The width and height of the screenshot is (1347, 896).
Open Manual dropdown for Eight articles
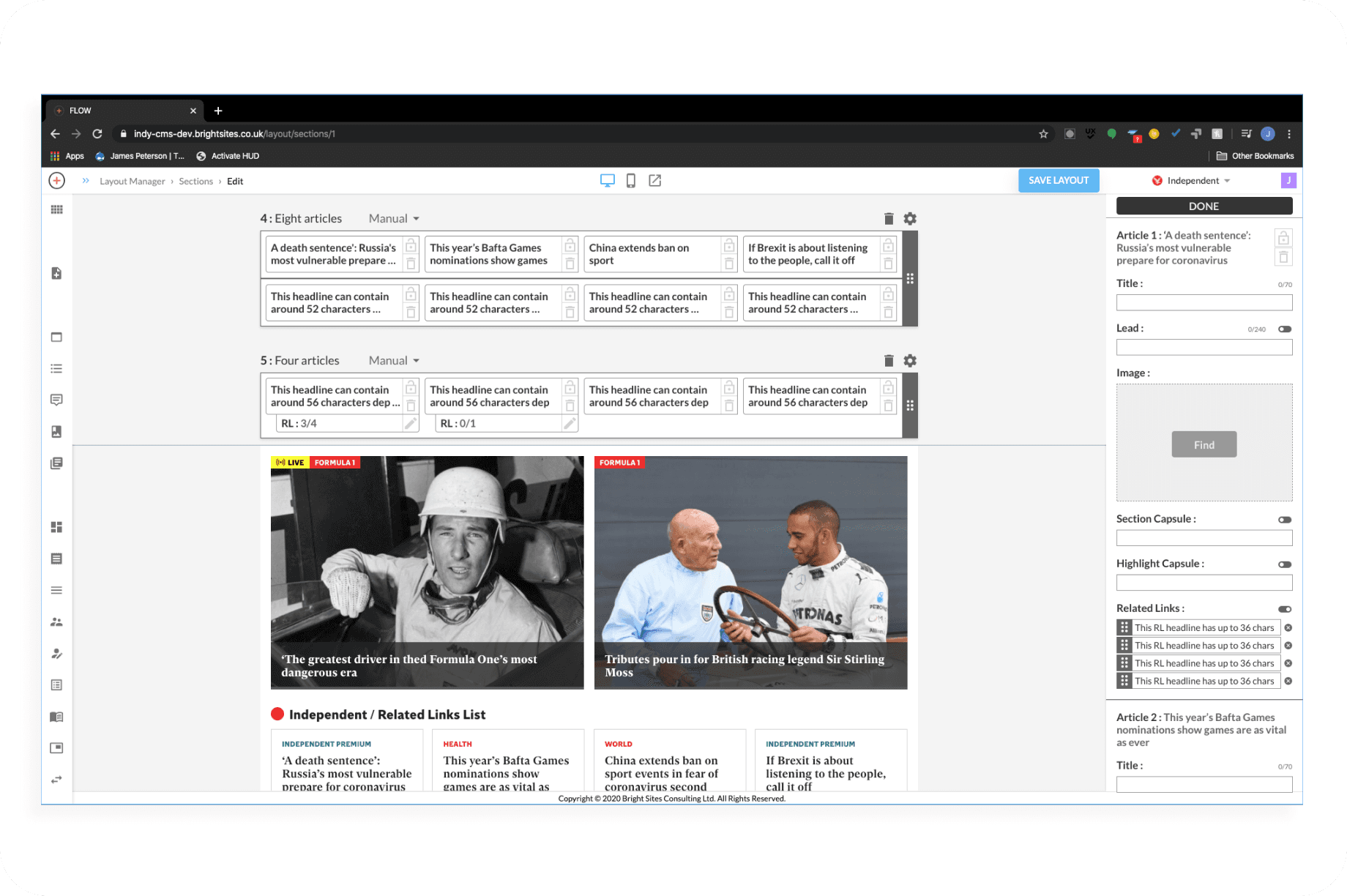point(394,219)
